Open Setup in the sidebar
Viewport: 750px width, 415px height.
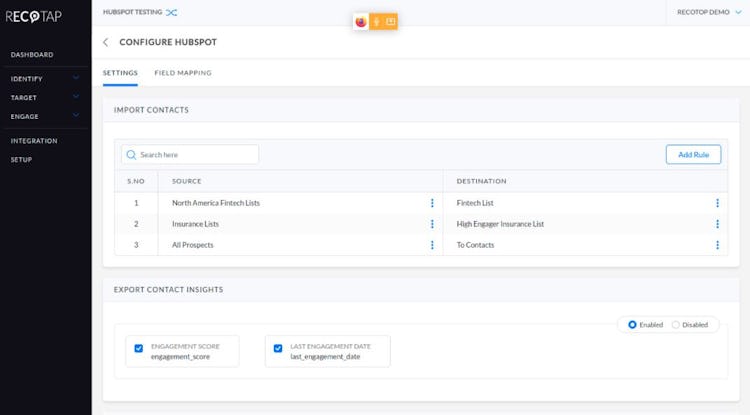coord(22,160)
